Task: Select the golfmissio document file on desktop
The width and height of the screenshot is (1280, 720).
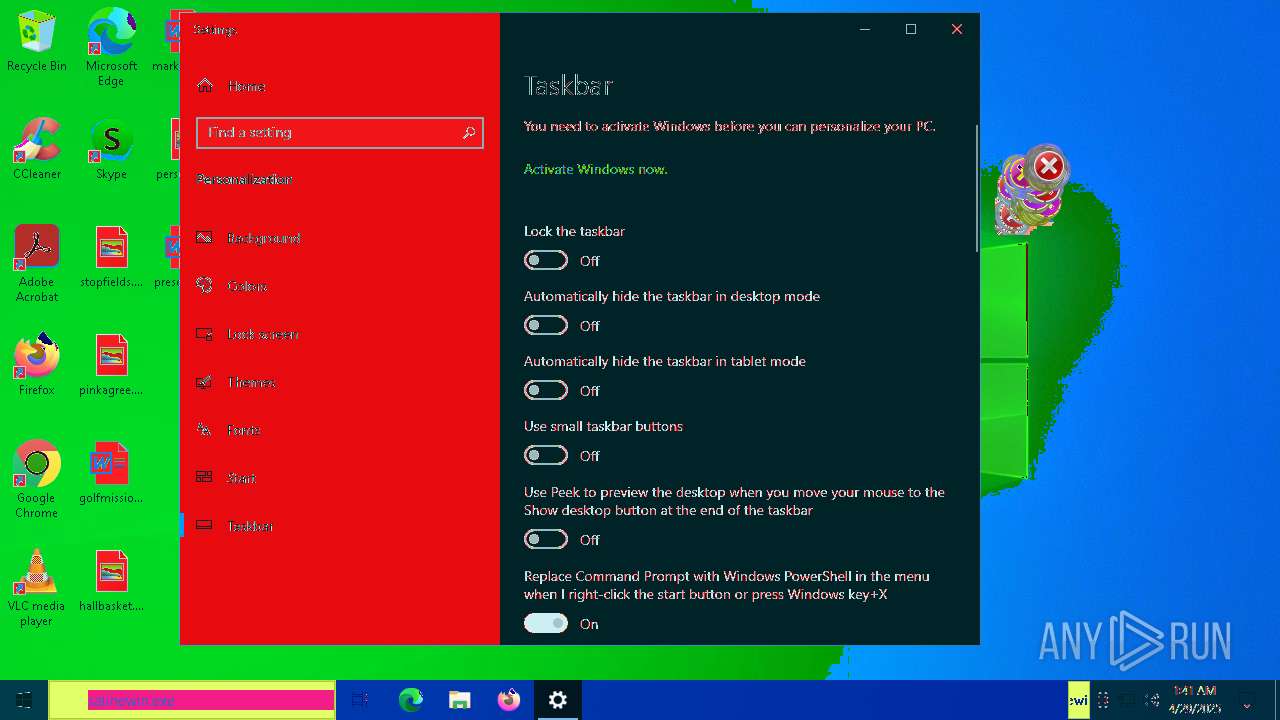Action: tap(111, 473)
